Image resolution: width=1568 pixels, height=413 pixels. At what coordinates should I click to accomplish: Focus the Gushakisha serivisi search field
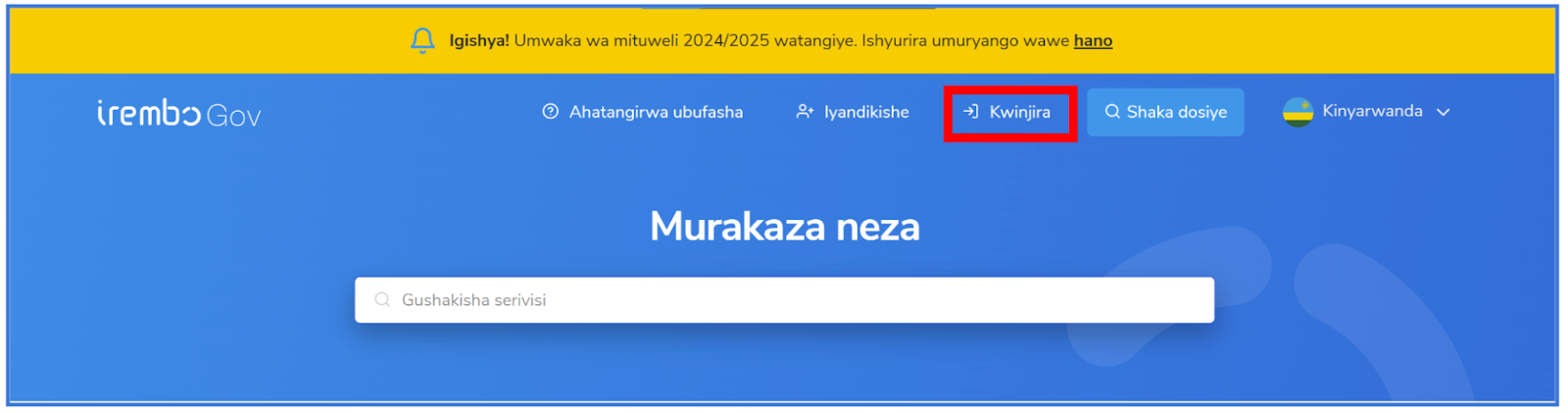pos(784,300)
